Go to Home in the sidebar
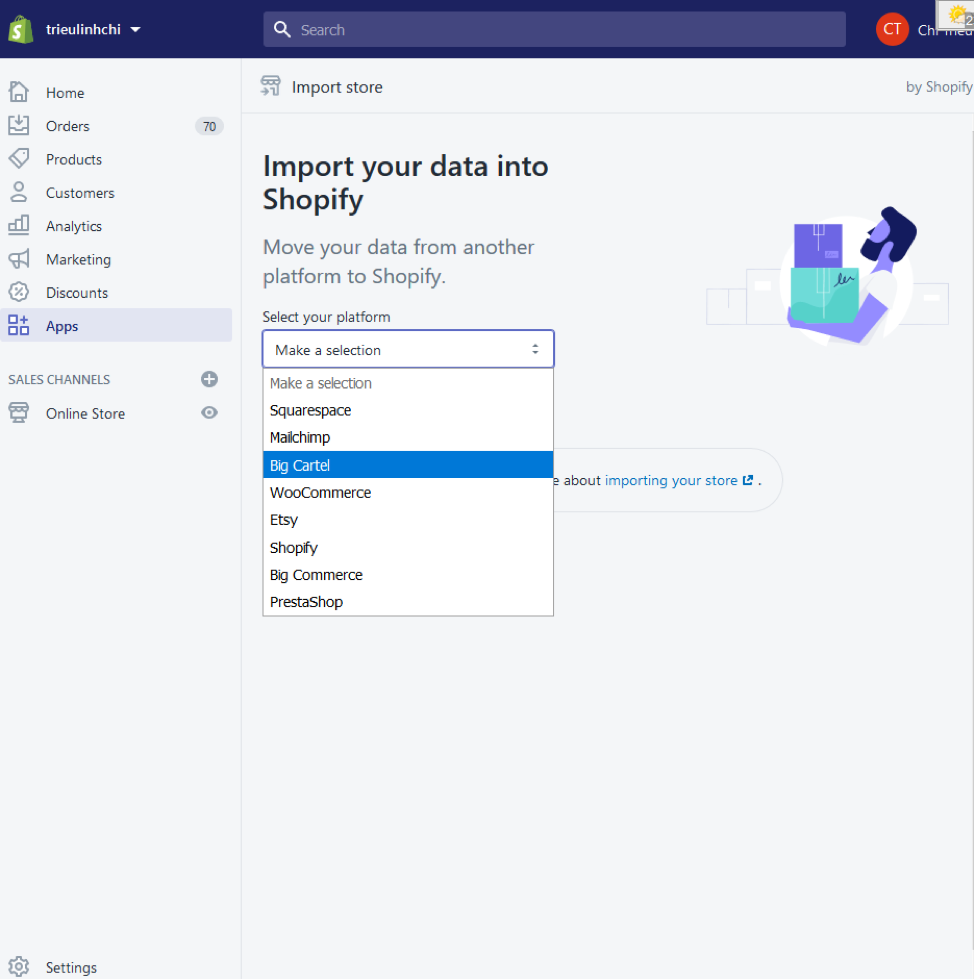 point(65,93)
